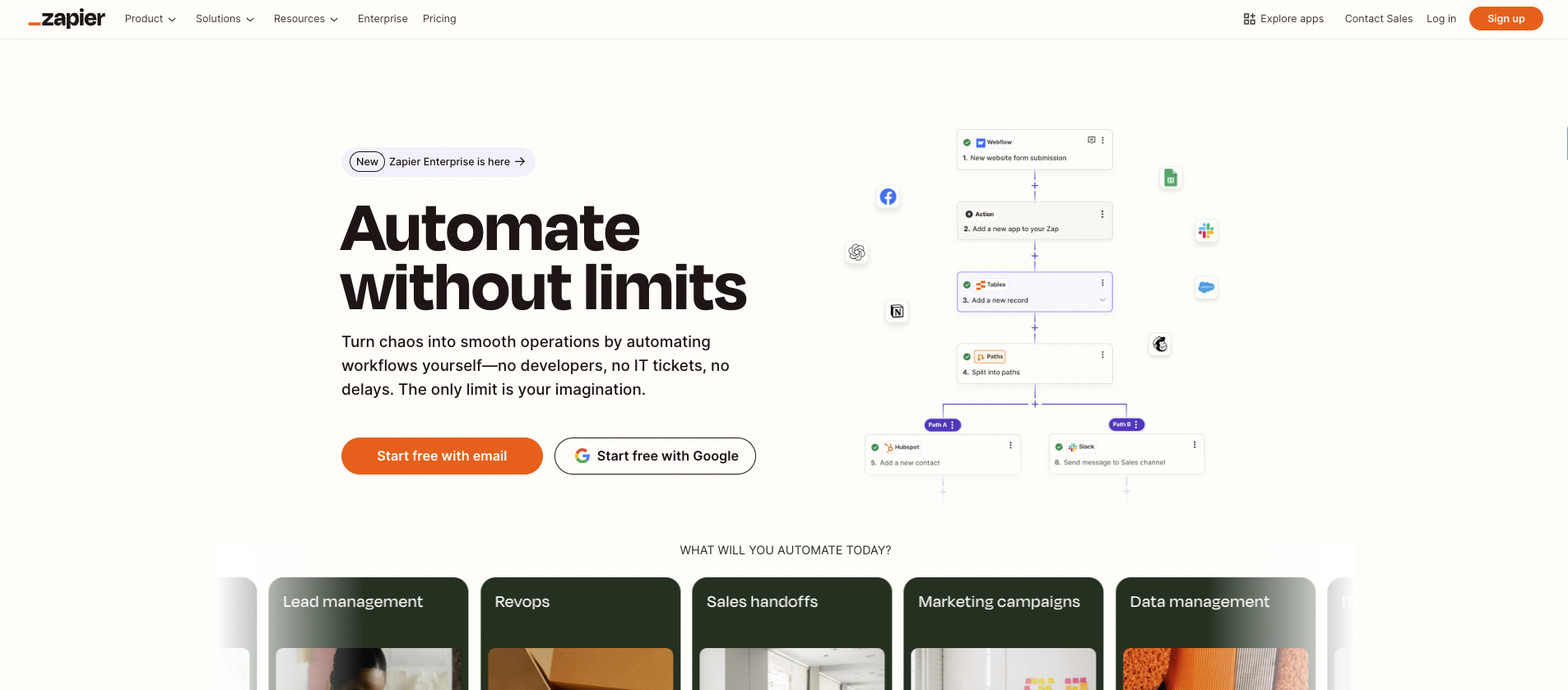Screen dimensions: 1568x690
Task: Open the Lead management card
Action: [369, 633]
